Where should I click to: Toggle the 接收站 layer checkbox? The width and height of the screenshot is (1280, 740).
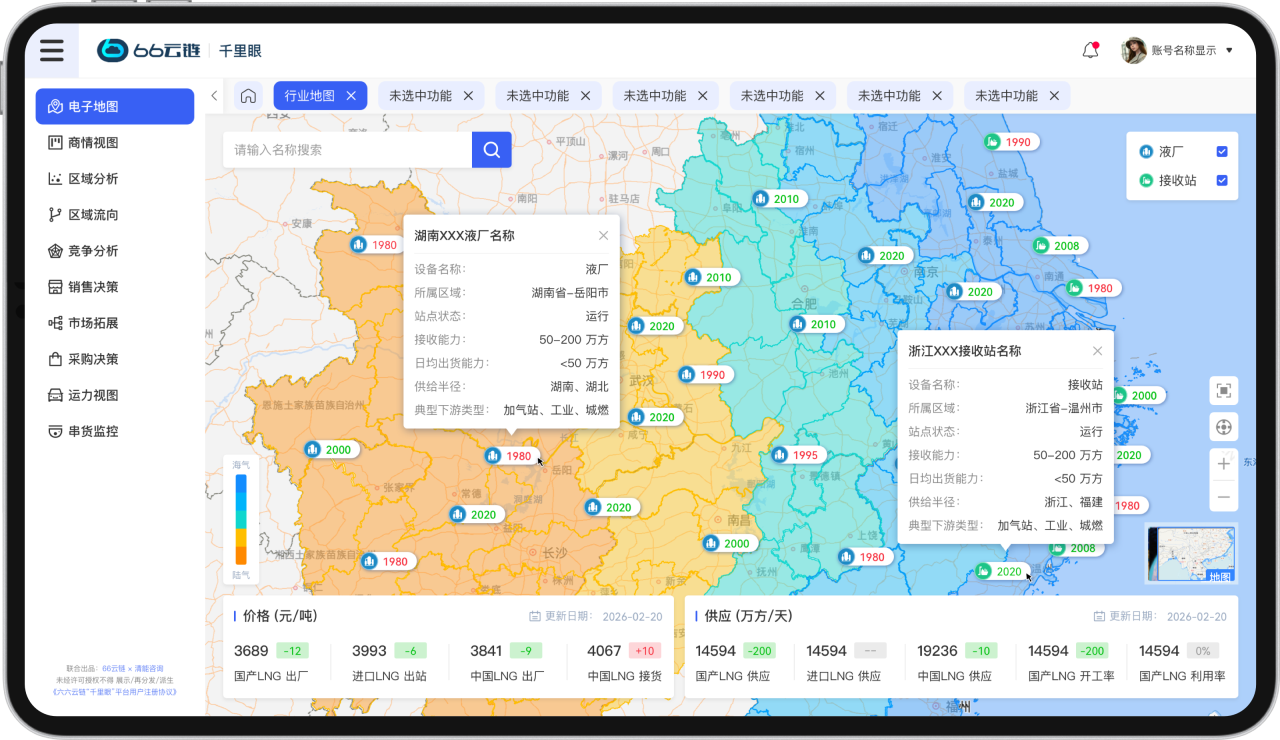tap(1221, 181)
